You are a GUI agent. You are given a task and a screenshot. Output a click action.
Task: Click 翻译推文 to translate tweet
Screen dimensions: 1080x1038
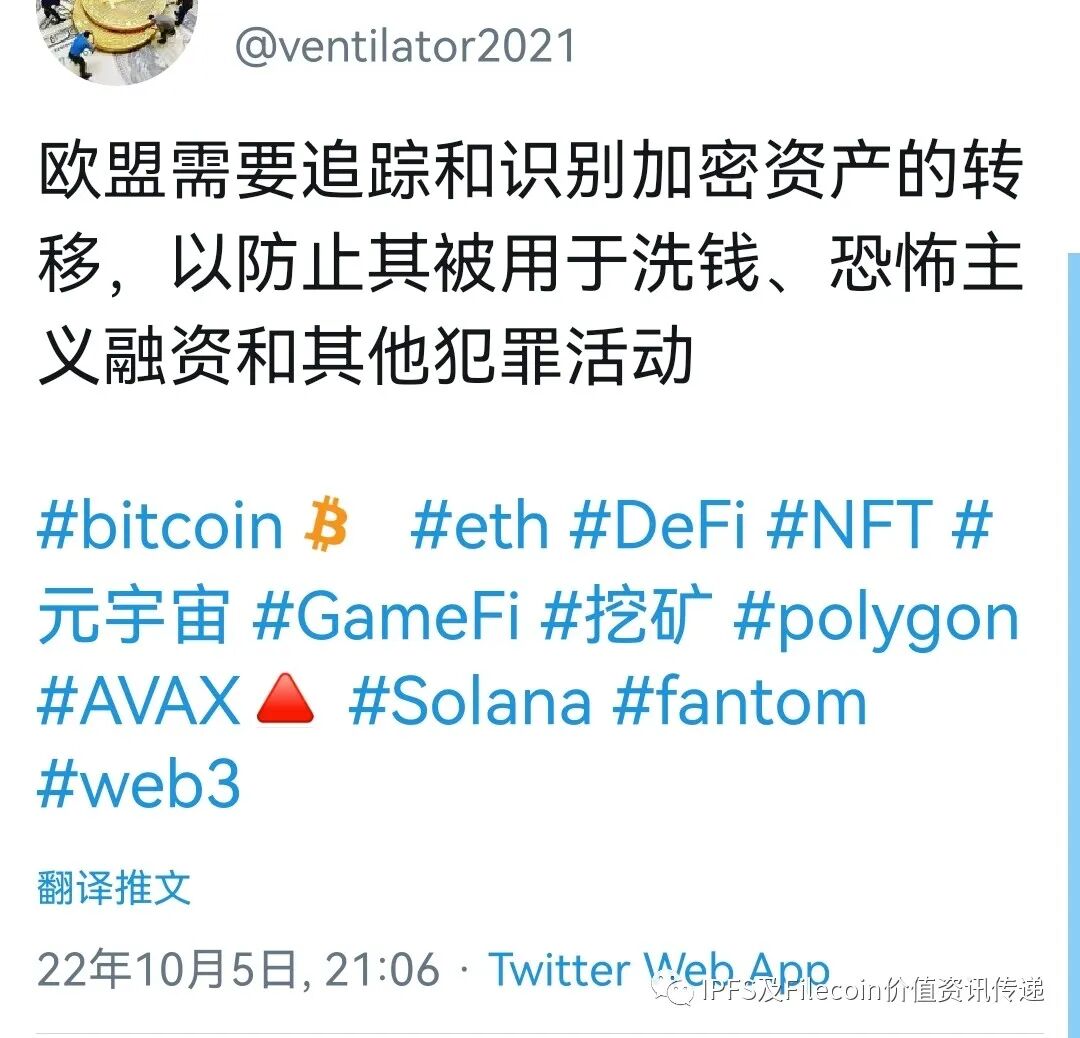[x=114, y=888]
